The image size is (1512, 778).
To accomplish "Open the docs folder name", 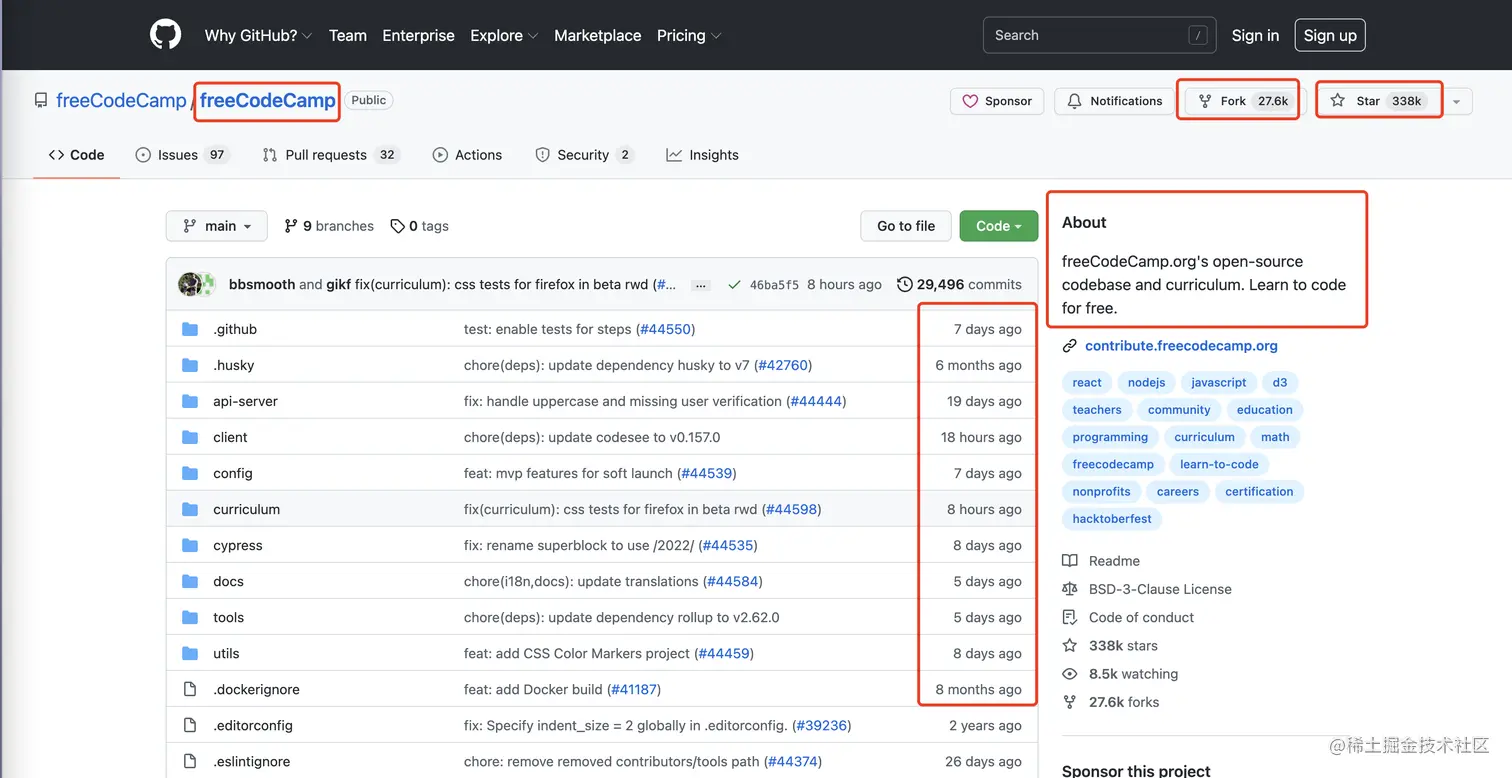I will (x=228, y=581).
